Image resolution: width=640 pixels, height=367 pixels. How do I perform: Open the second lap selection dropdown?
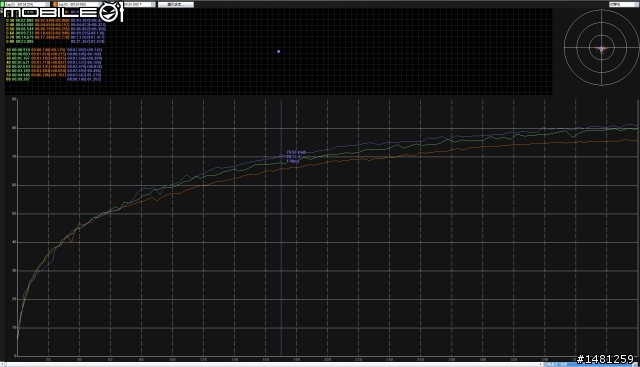tap(80, 4)
